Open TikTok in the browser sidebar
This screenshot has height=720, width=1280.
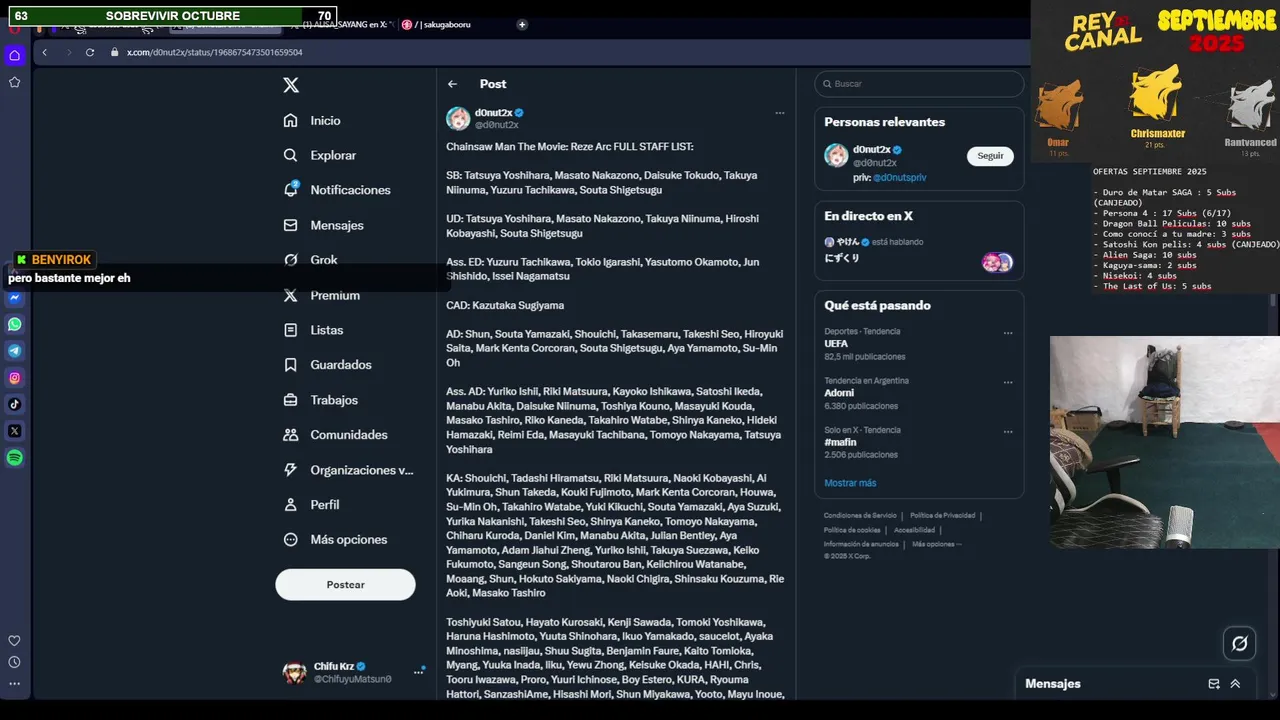coord(14,404)
